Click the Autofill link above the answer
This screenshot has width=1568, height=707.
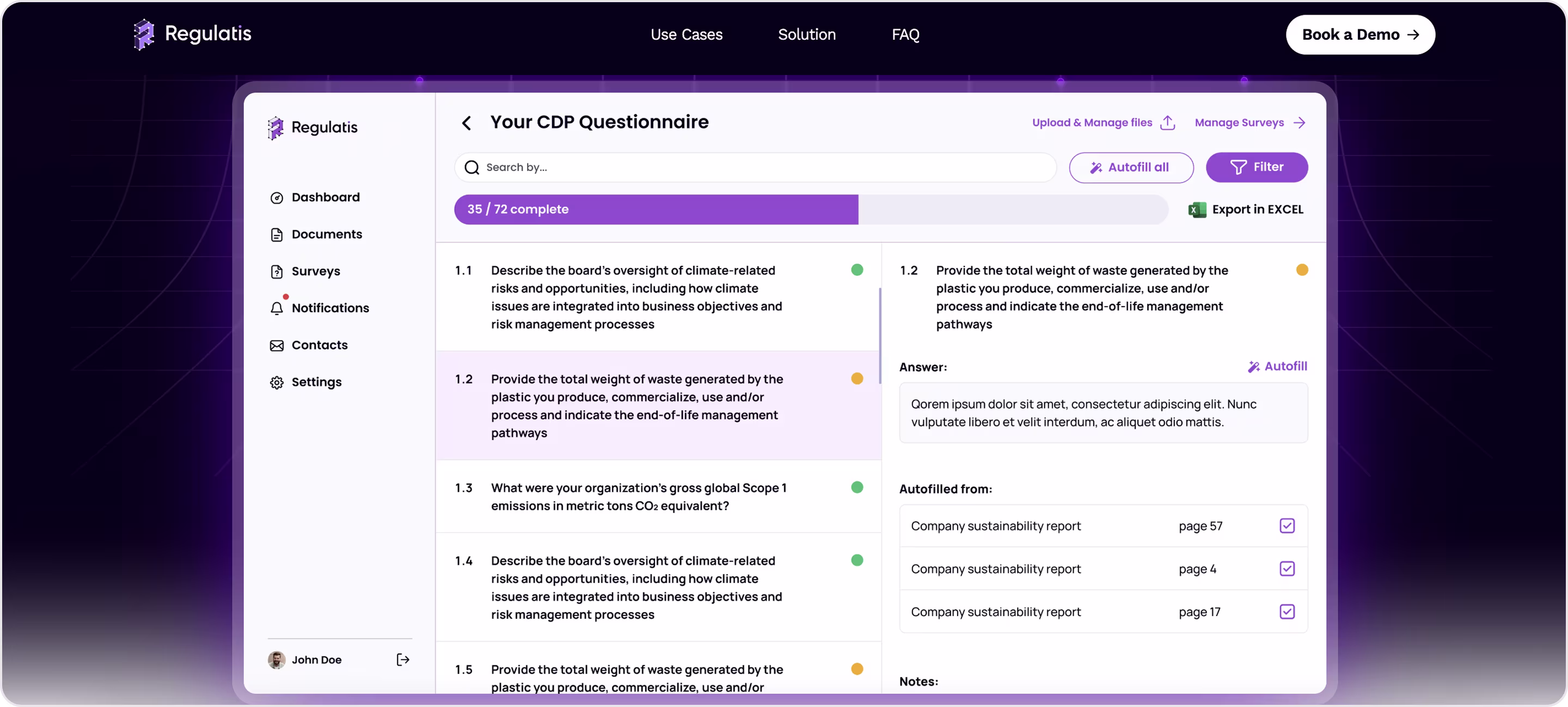(1277, 367)
